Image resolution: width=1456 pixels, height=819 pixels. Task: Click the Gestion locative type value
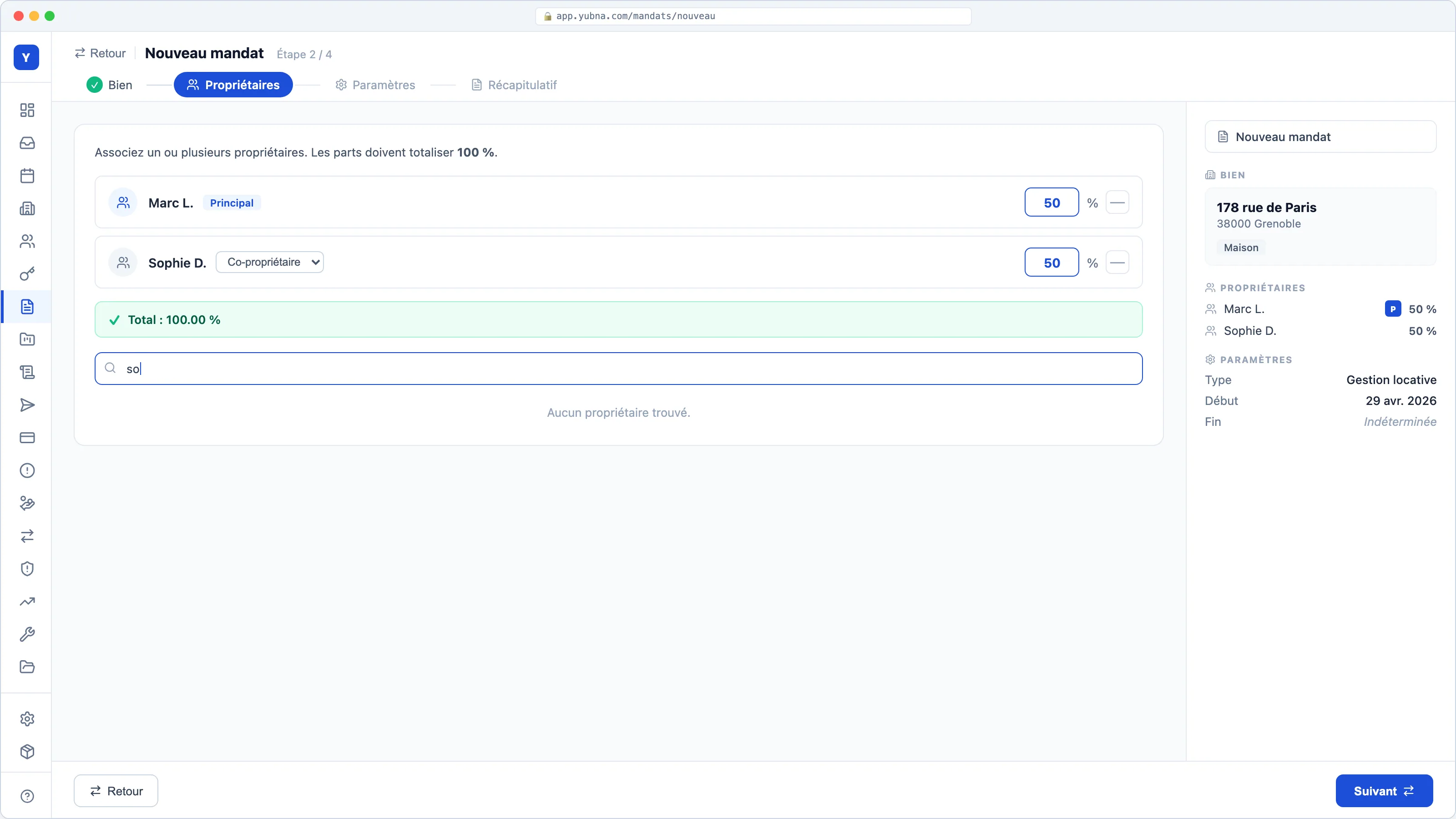[1391, 380]
